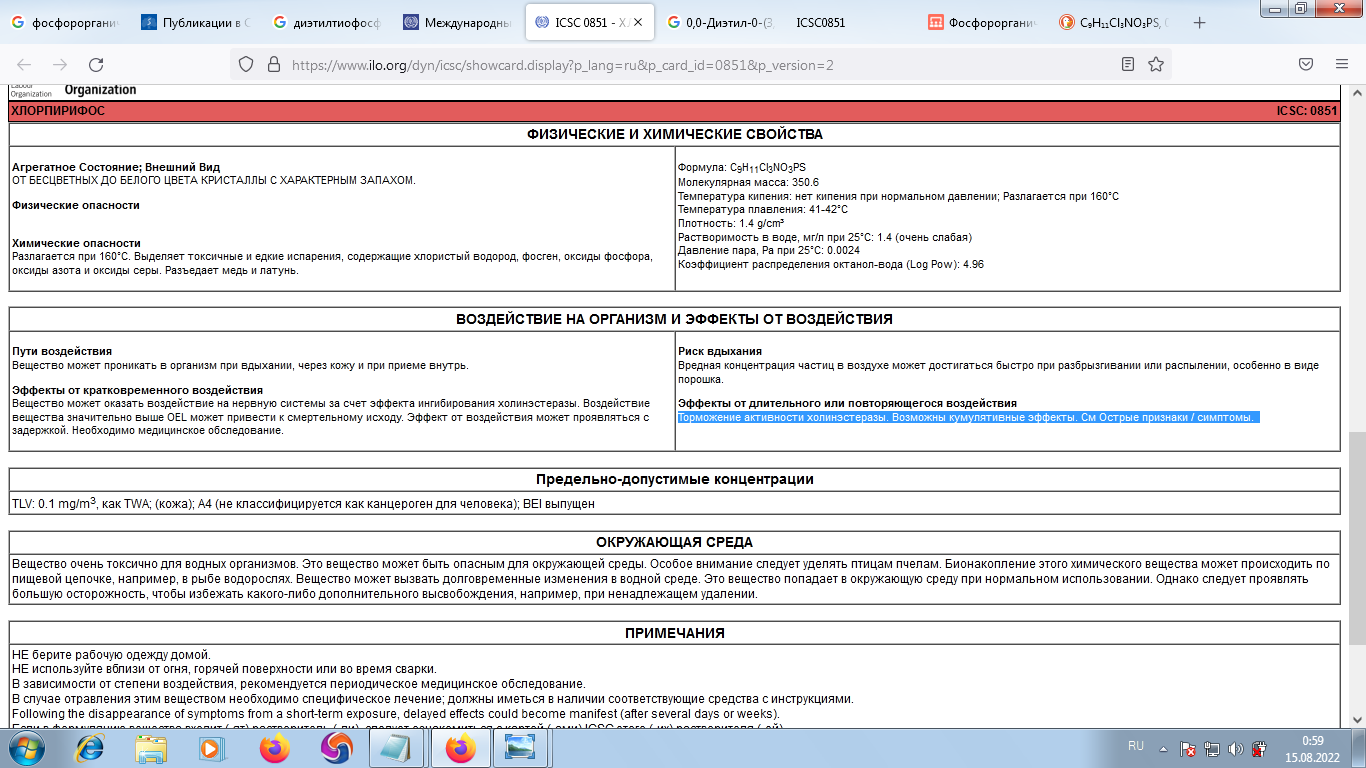This screenshot has width=1366, height=768.
Task: Click the Windows Start button
Action: click(26, 748)
